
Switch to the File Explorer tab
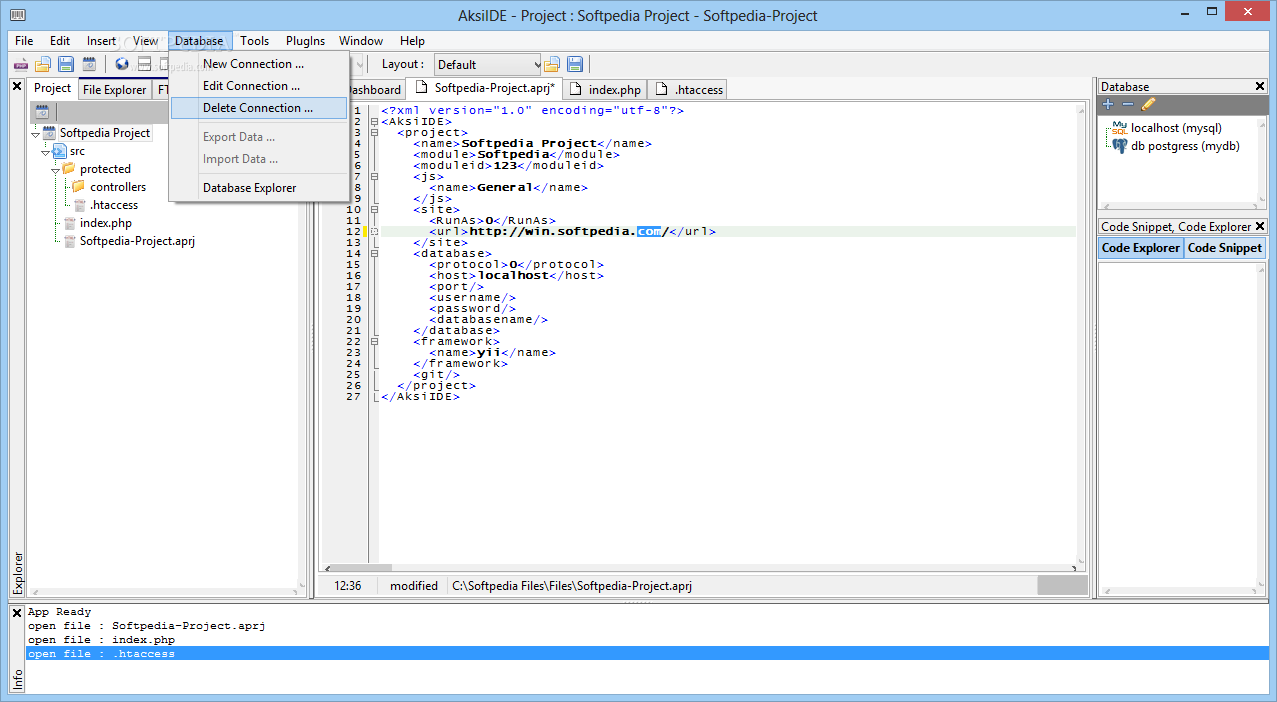pyautogui.click(x=114, y=90)
